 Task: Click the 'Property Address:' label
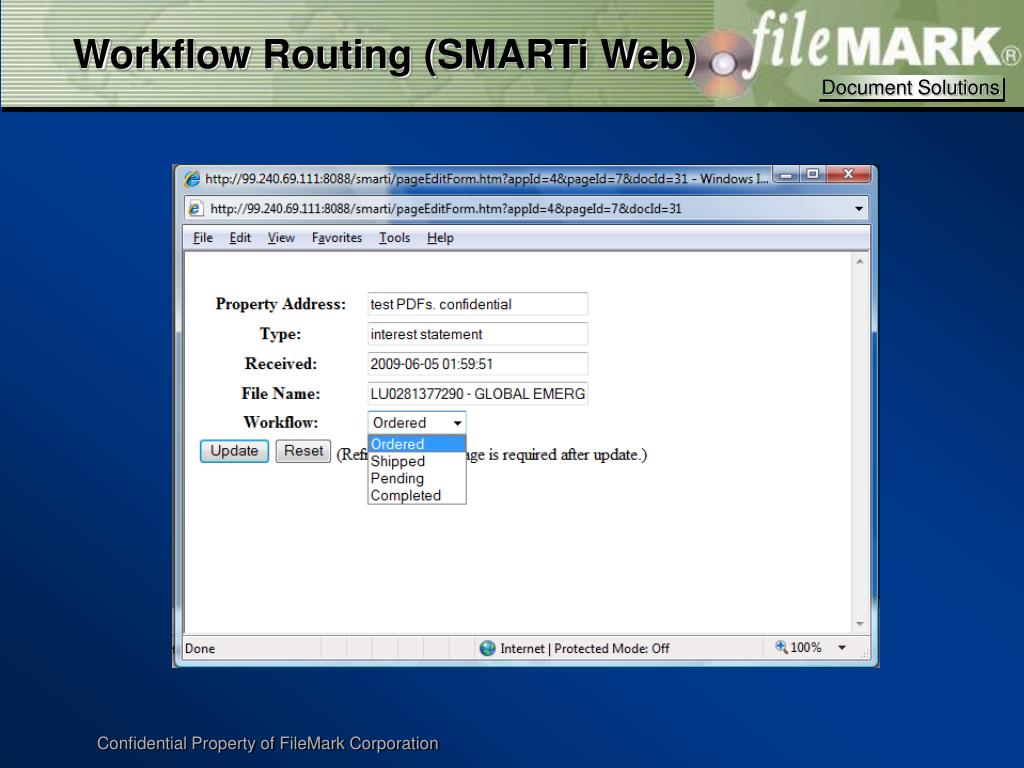click(x=281, y=304)
